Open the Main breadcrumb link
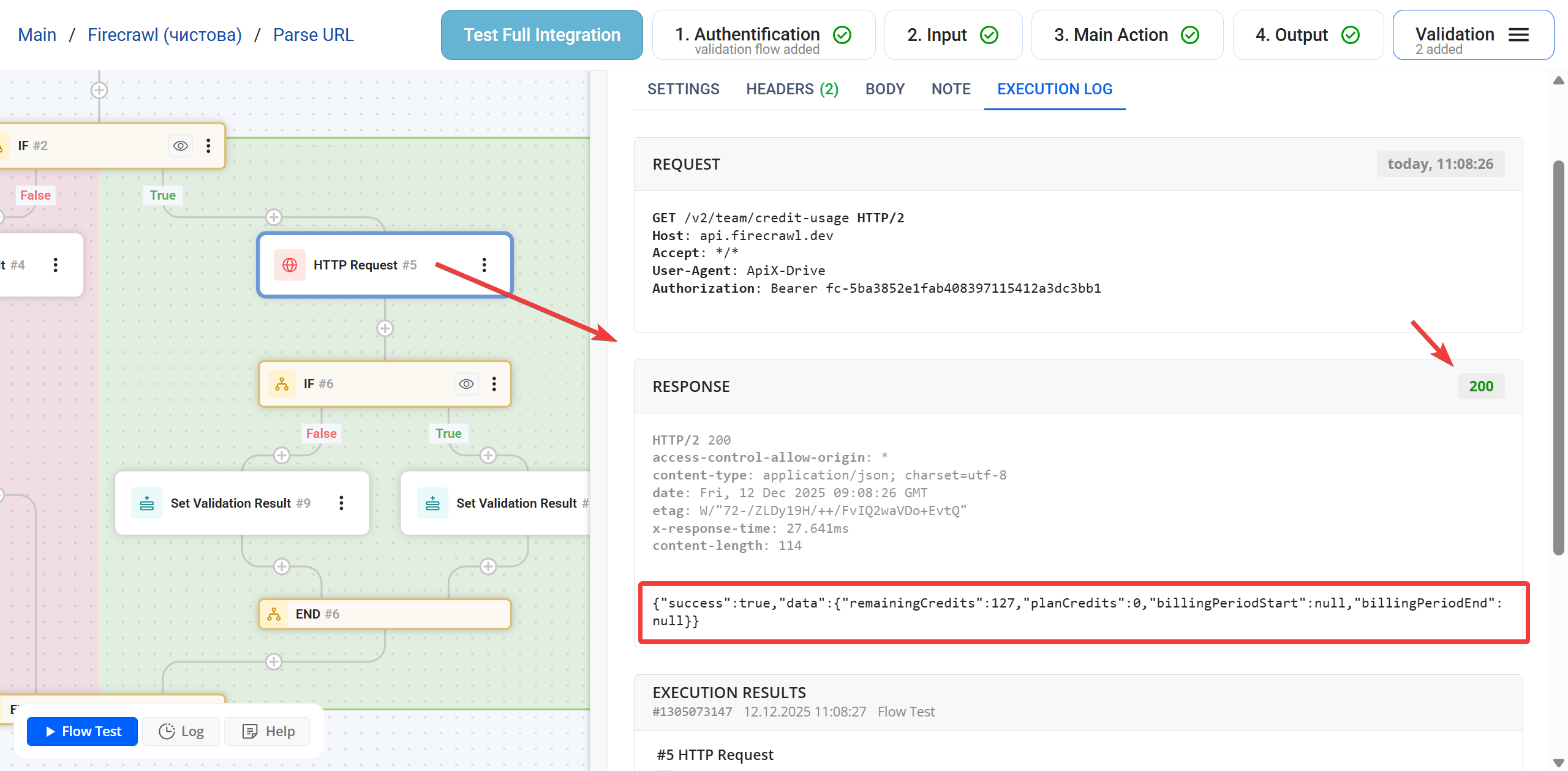Image resolution: width=1568 pixels, height=771 pixels. click(37, 34)
